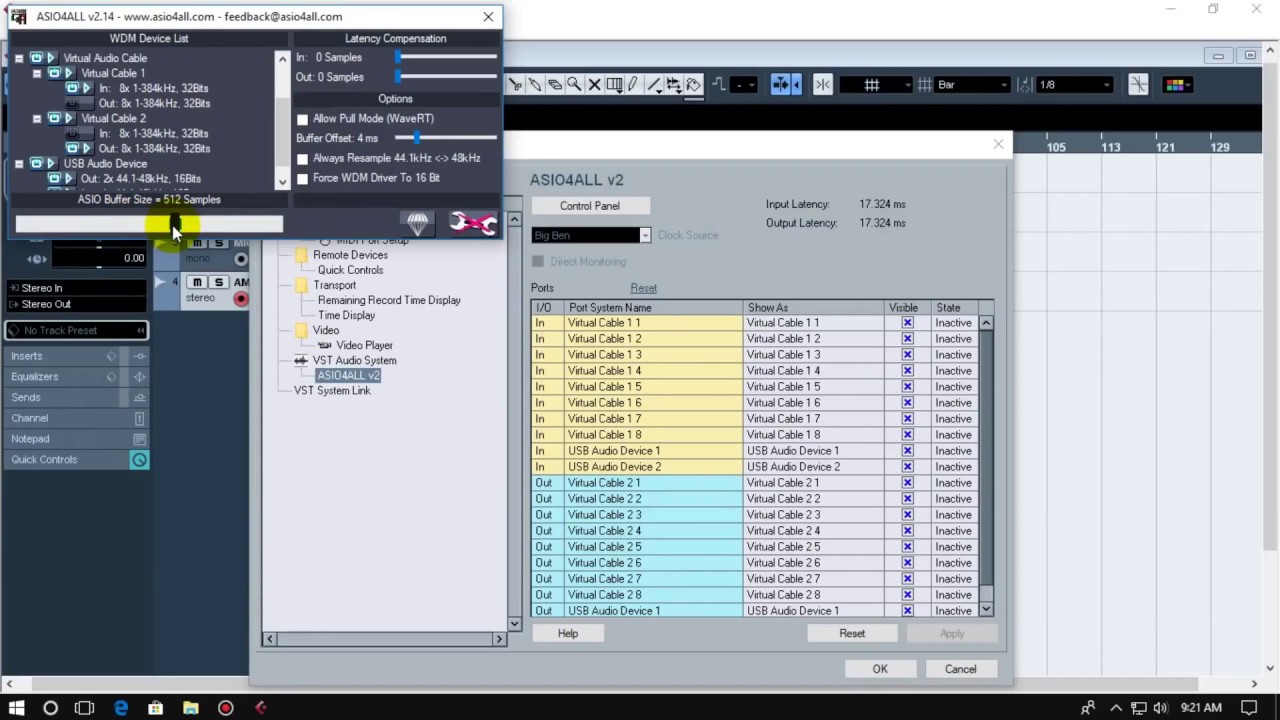Select the Draw pencil tool
The image size is (1280, 720).
coord(633,85)
